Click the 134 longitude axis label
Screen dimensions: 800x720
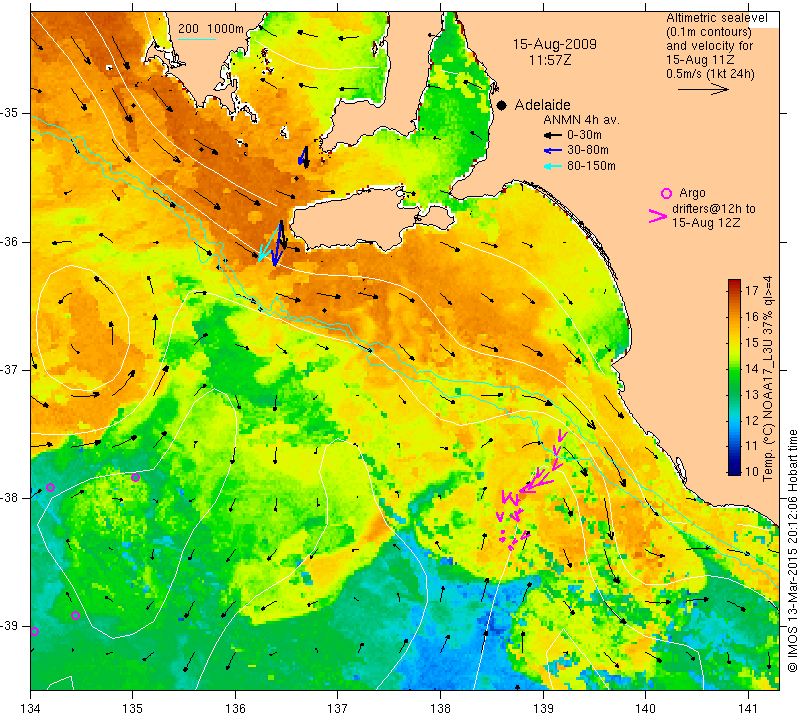(31, 708)
